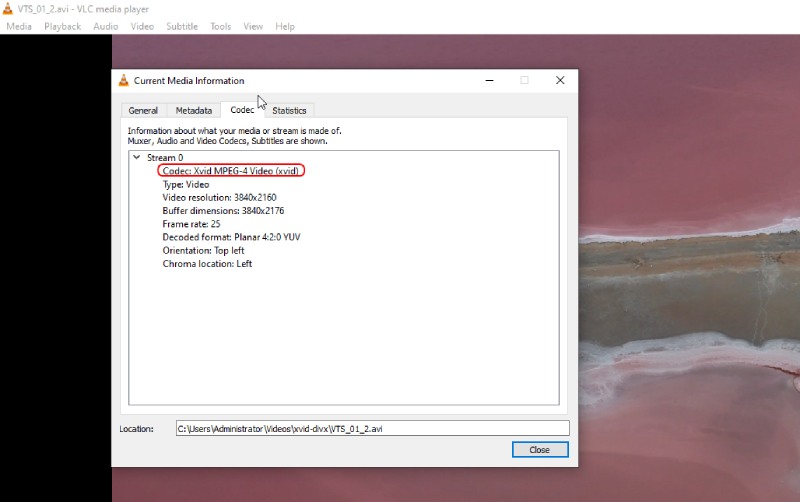This screenshot has width=800, height=502.
Task: Select the Codec: Xvid MPEG-4 Video row
Action: coord(231,171)
